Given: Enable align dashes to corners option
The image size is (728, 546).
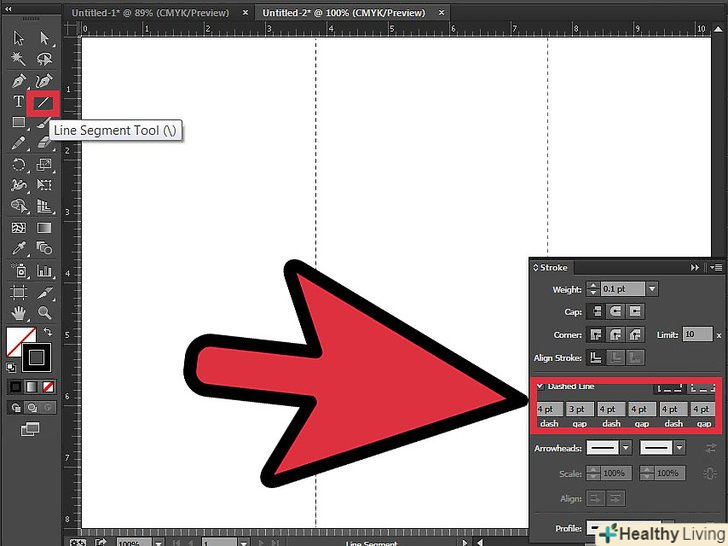Looking at the screenshot, I should [702, 388].
